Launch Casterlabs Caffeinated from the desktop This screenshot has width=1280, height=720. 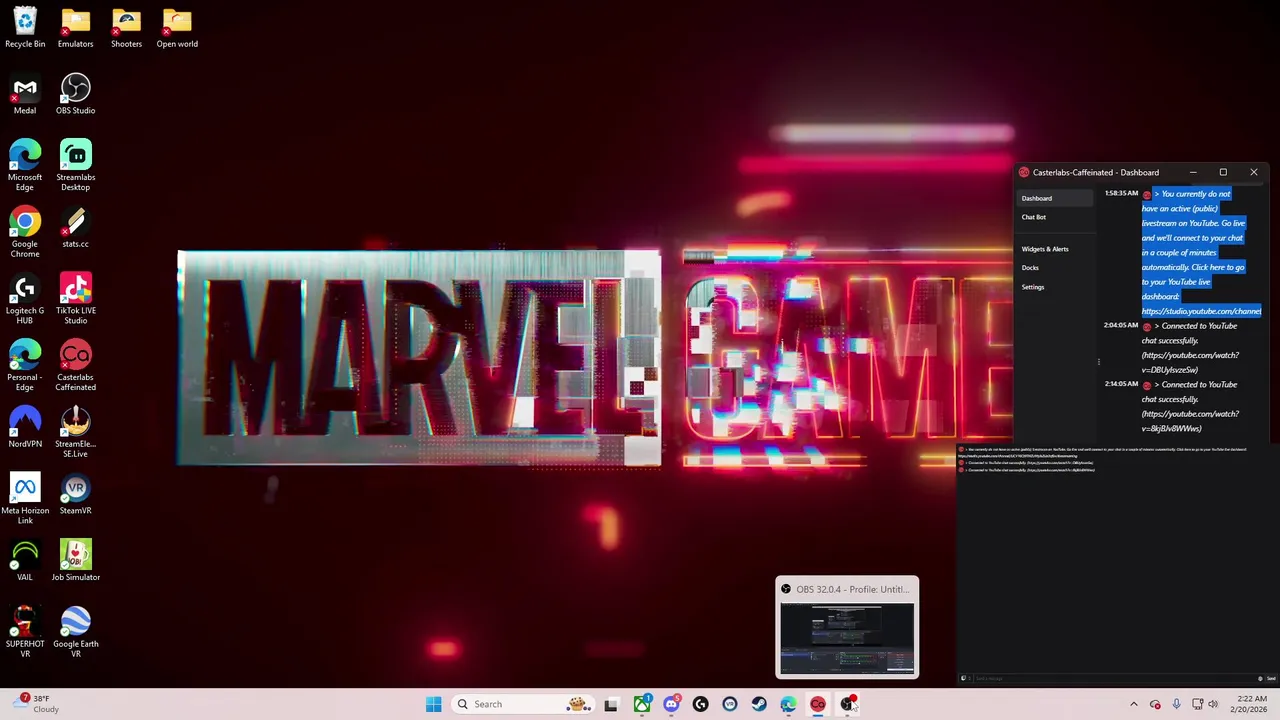click(x=75, y=366)
